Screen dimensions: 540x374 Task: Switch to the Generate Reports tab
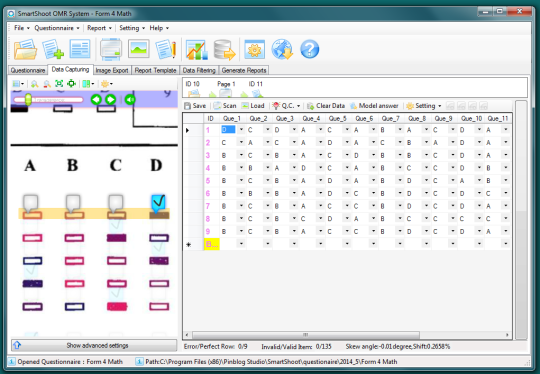point(244,70)
